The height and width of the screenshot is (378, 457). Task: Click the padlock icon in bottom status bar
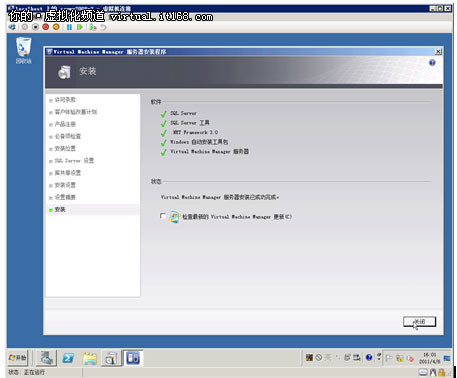coord(442,372)
